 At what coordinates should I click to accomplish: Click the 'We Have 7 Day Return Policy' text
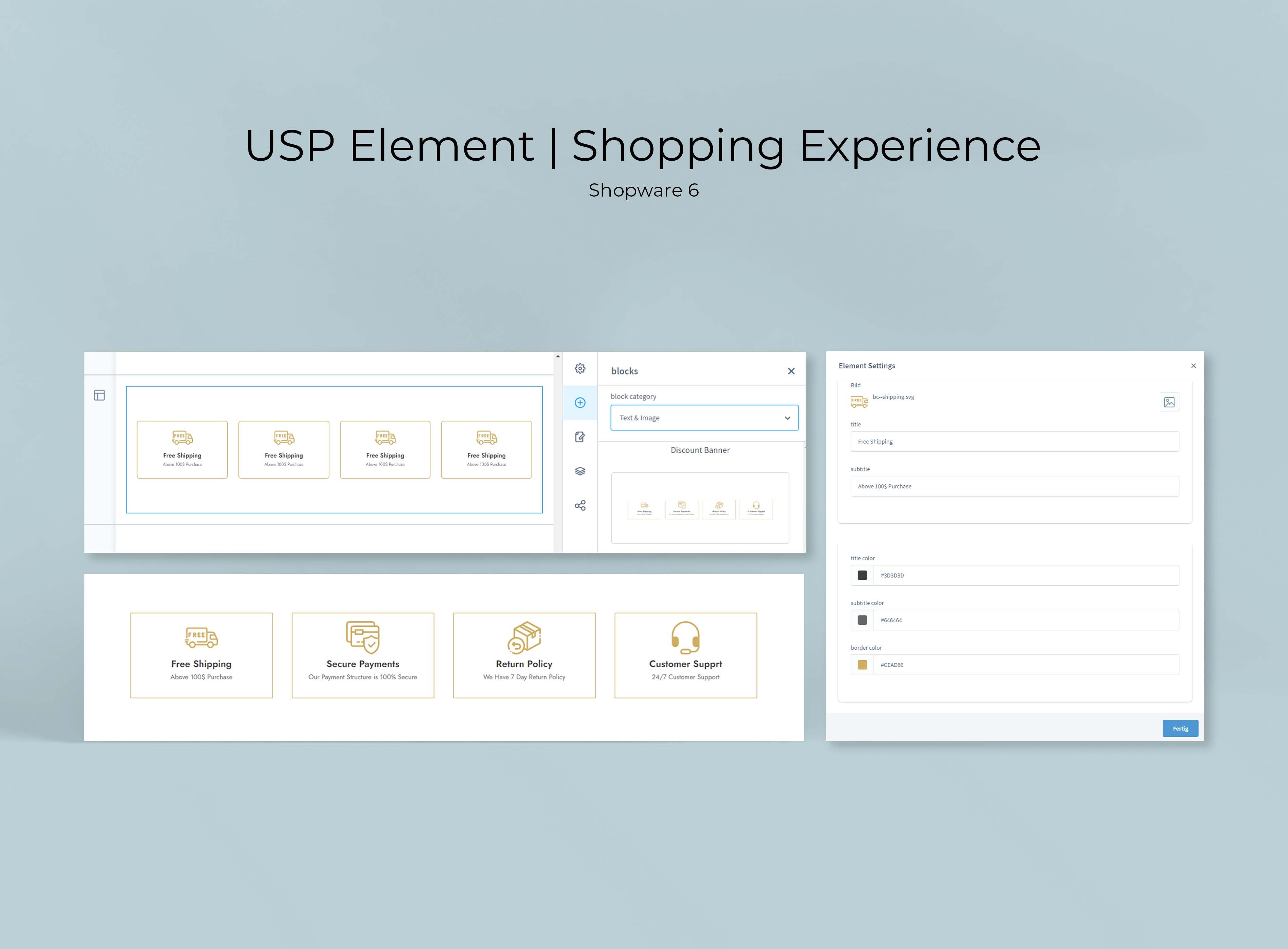[x=524, y=677]
